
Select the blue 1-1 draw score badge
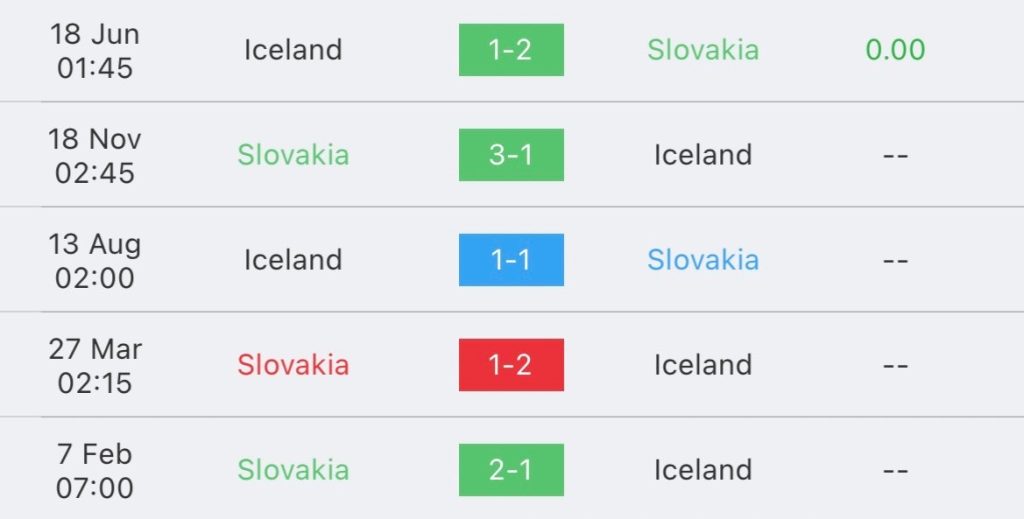pos(511,260)
